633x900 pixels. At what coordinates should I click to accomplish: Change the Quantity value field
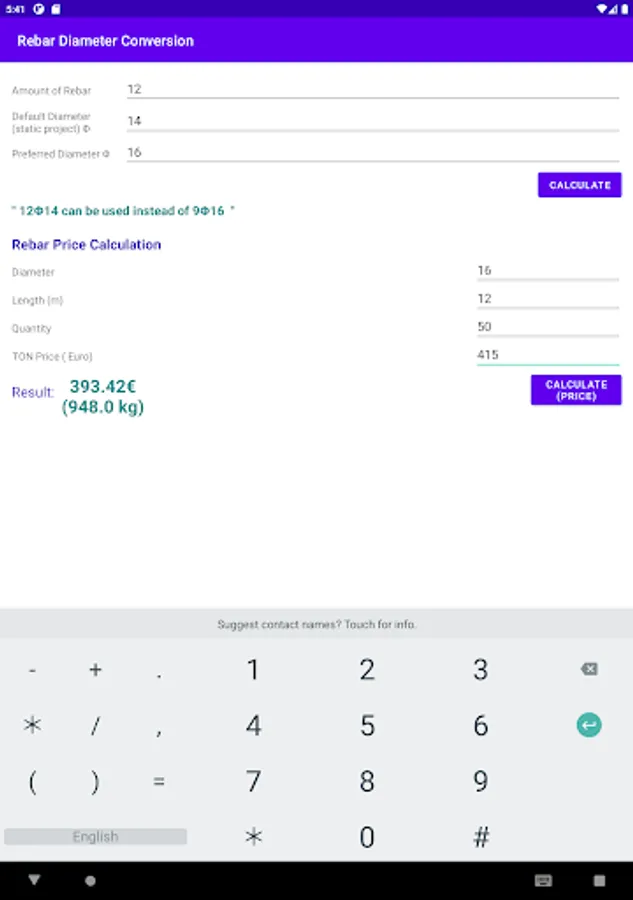pos(547,326)
